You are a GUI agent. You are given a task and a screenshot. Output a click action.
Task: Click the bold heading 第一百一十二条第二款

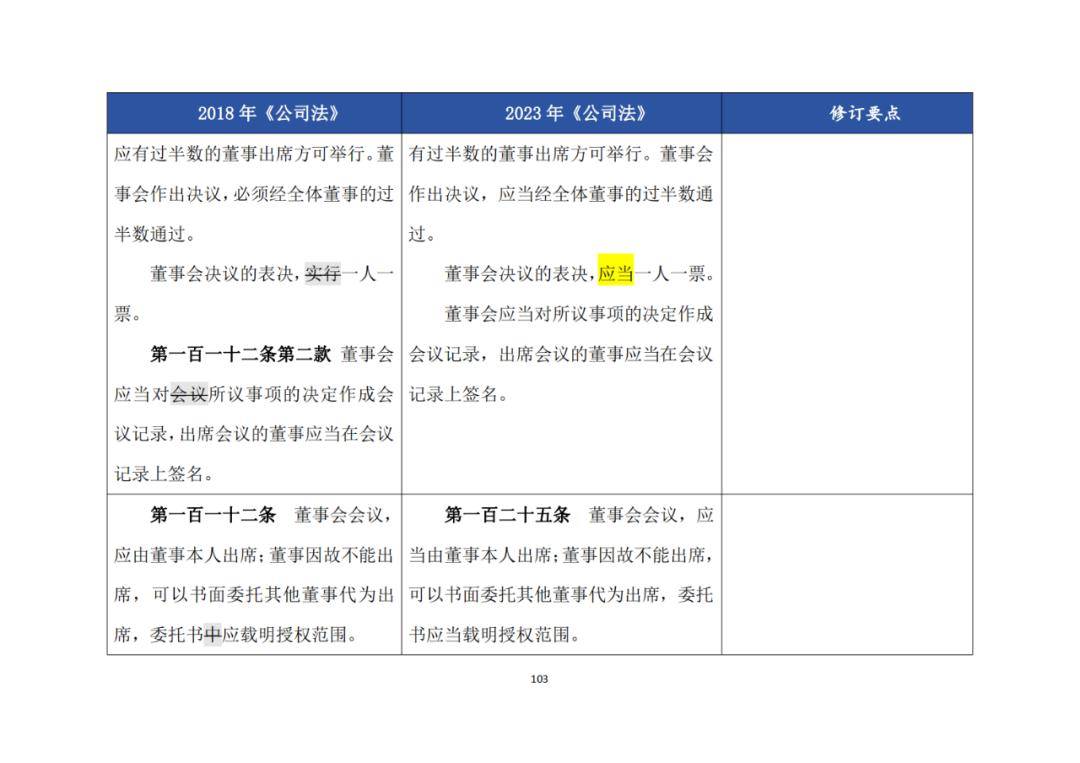(240, 354)
